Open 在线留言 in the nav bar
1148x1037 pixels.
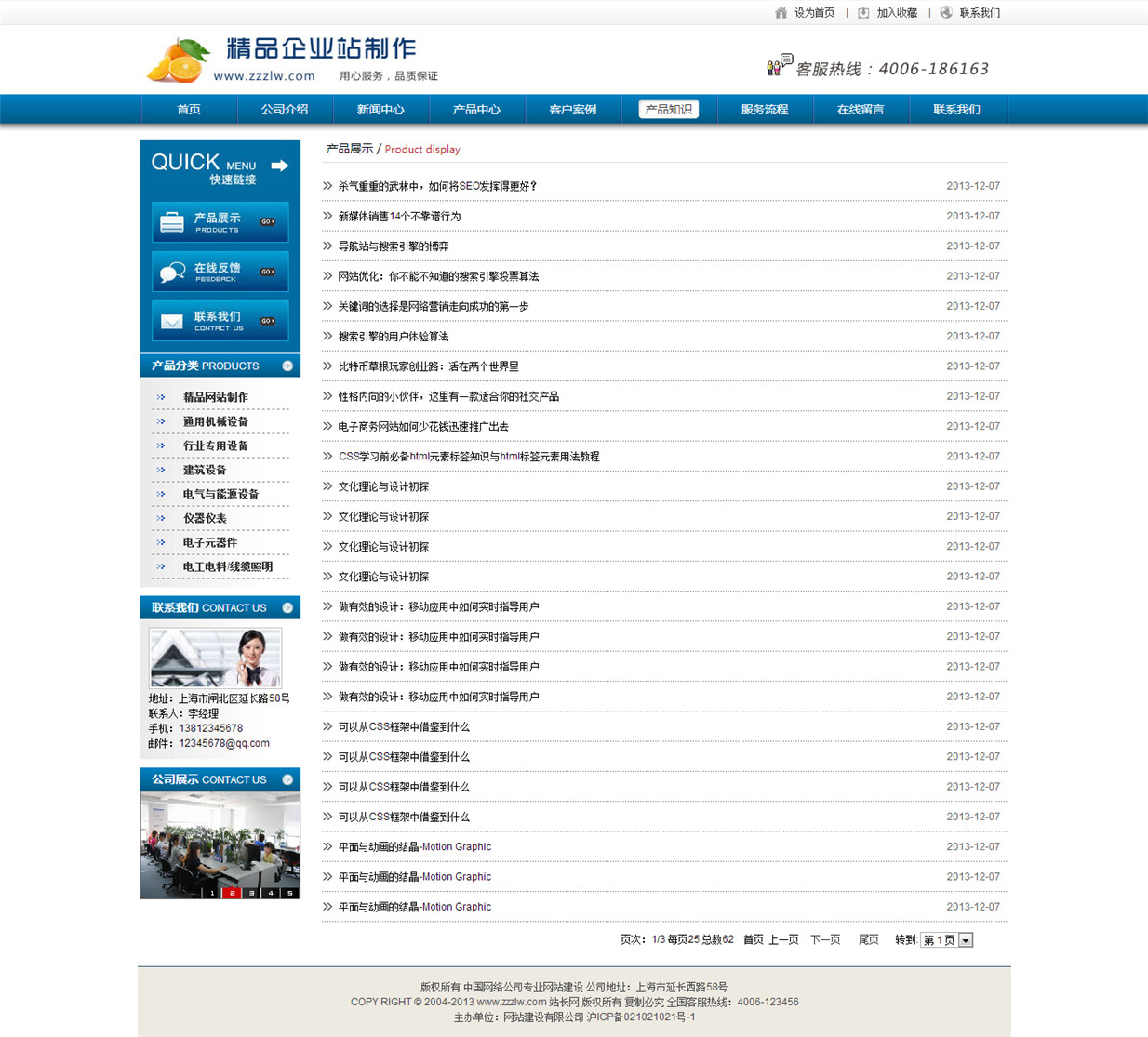point(861,110)
